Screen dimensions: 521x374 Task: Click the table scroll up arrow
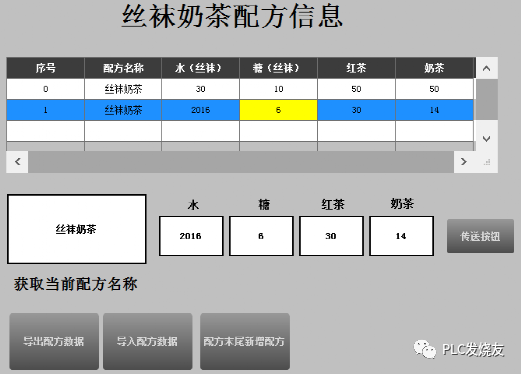coord(487,68)
